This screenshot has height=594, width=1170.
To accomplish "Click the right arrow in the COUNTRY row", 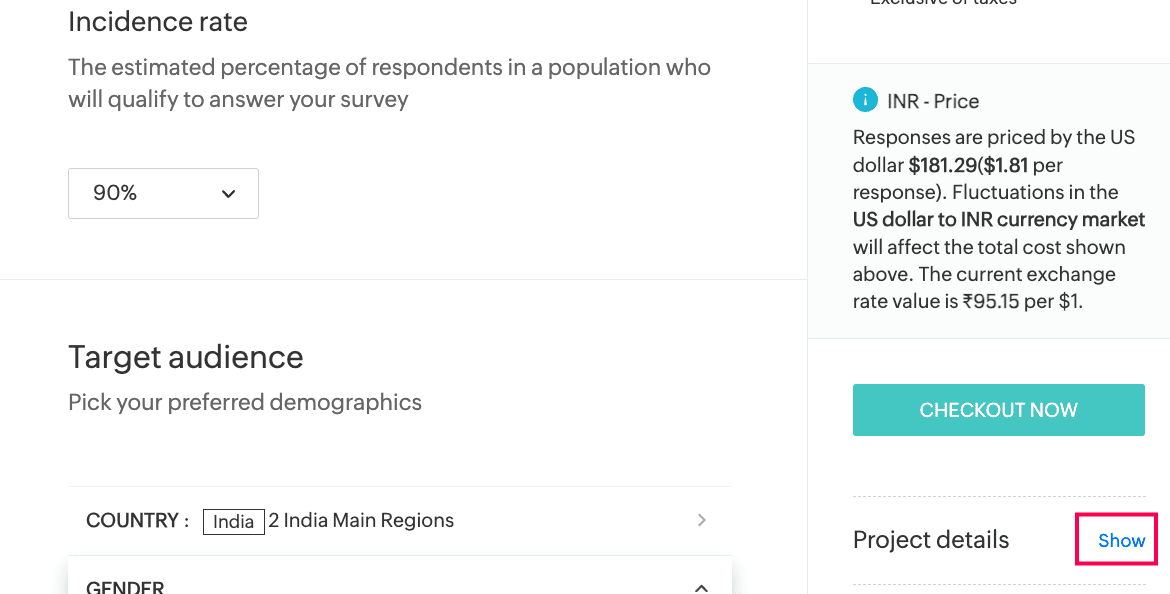I will (701, 520).
